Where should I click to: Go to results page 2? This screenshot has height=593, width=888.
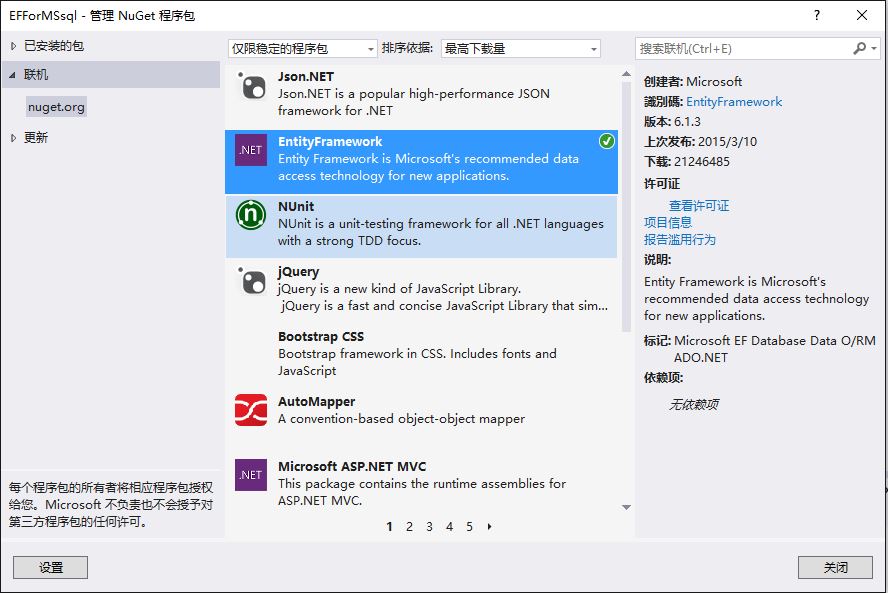pos(409,527)
